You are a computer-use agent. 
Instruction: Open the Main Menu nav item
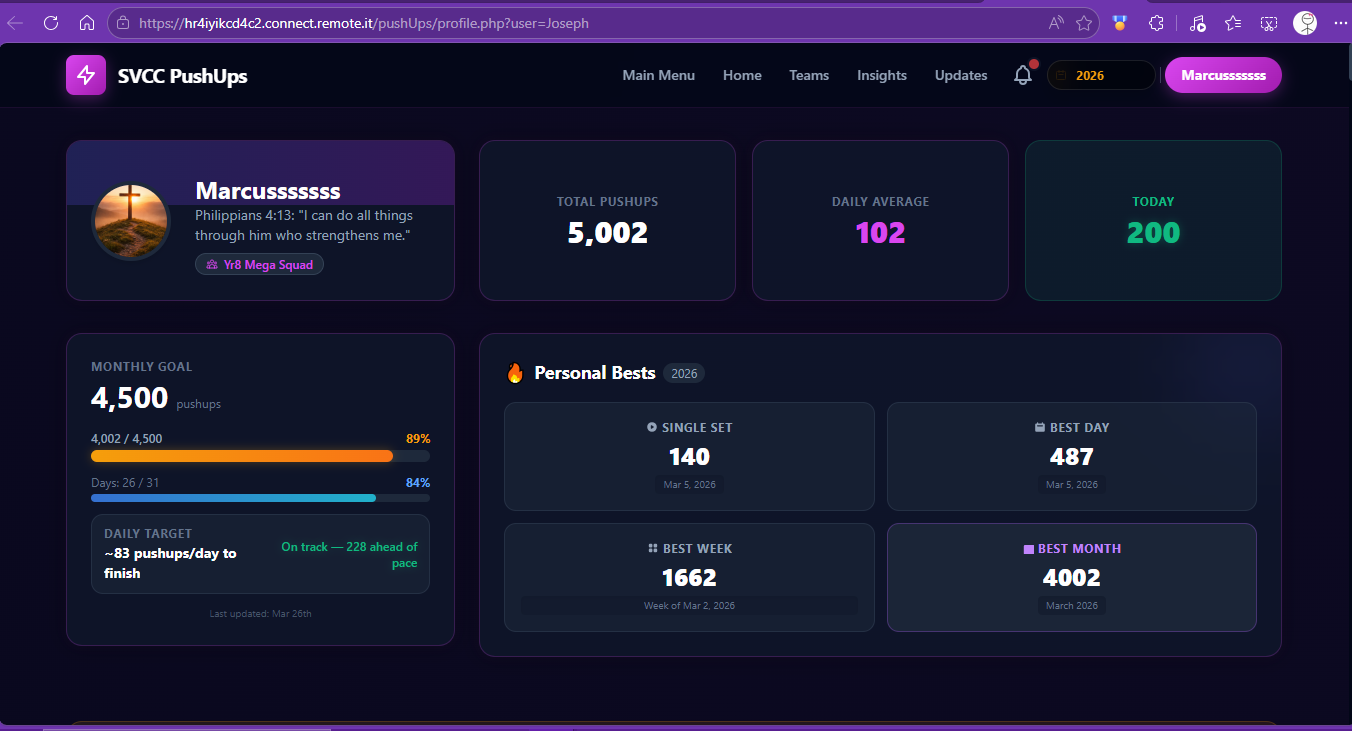(658, 75)
